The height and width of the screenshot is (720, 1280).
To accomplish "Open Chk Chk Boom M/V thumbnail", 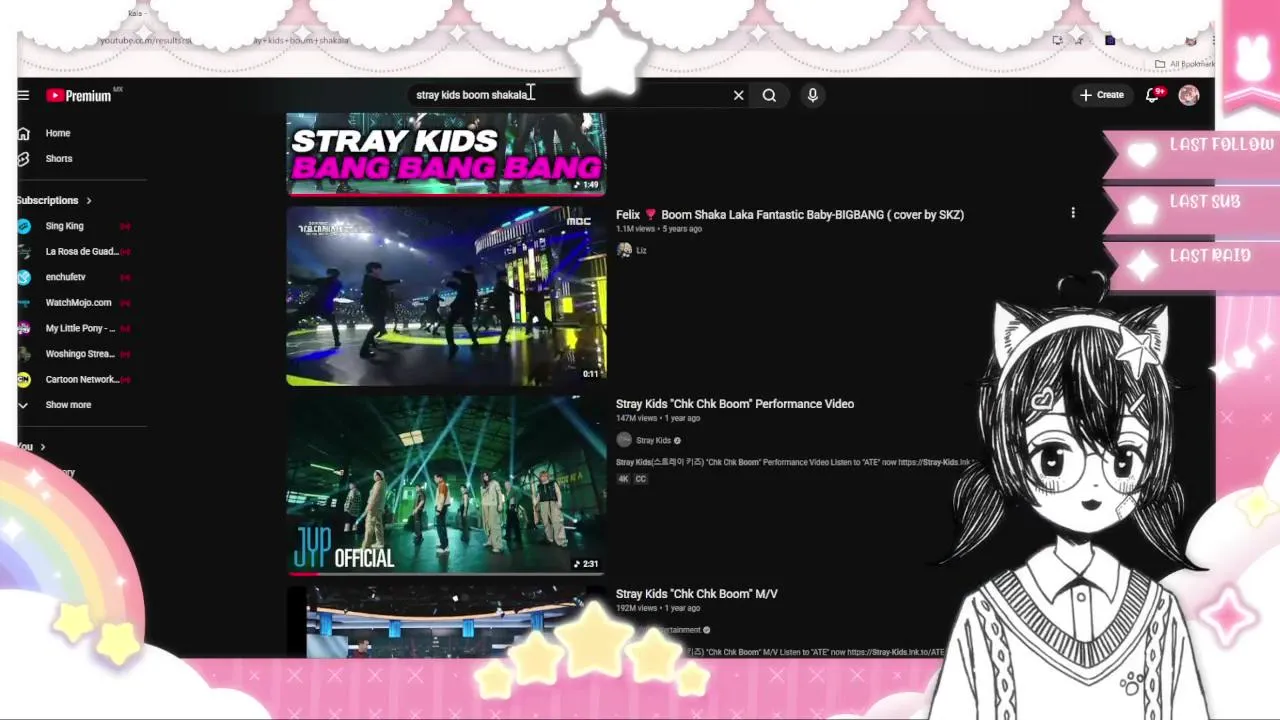I will click(x=446, y=622).
